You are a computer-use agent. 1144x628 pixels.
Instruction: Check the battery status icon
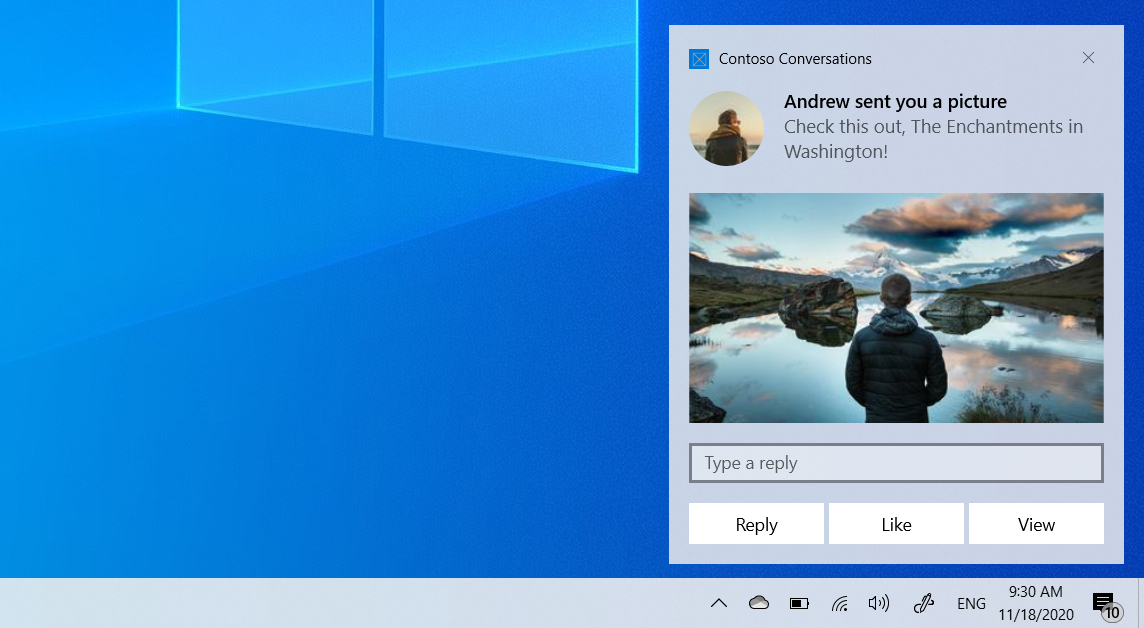(x=798, y=603)
